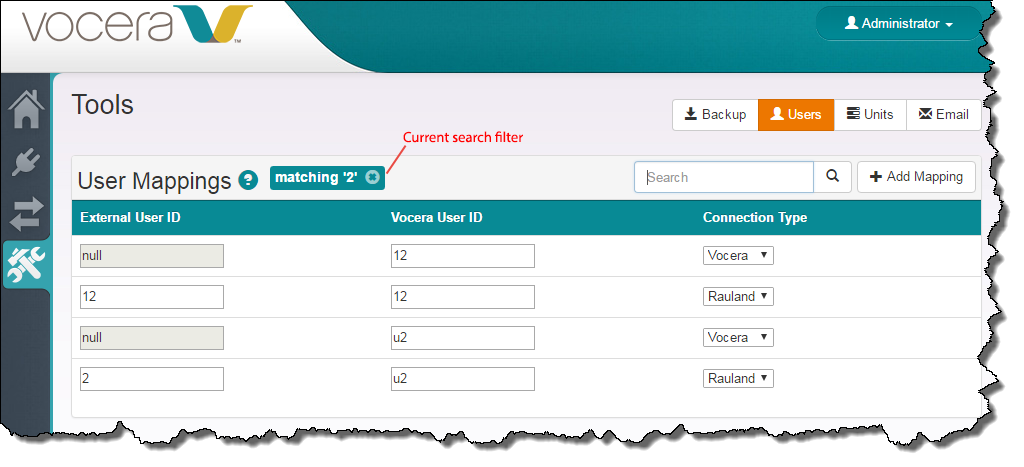Click the Tools page title
Screen dimensions: 1024x467
coord(103,105)
